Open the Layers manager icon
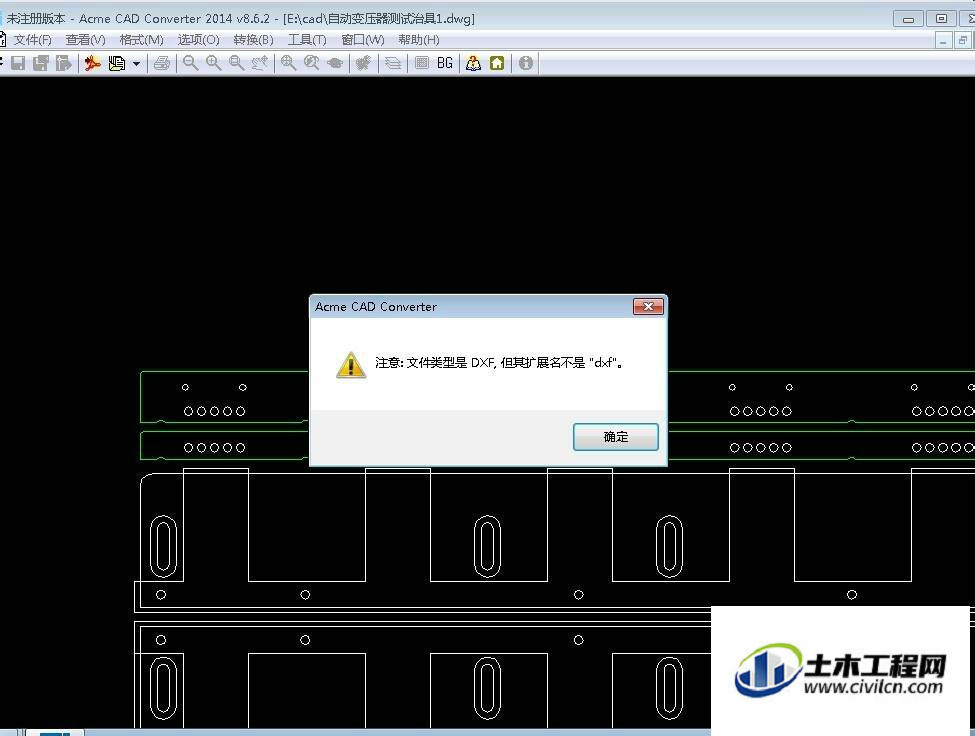 click(392, 63)
